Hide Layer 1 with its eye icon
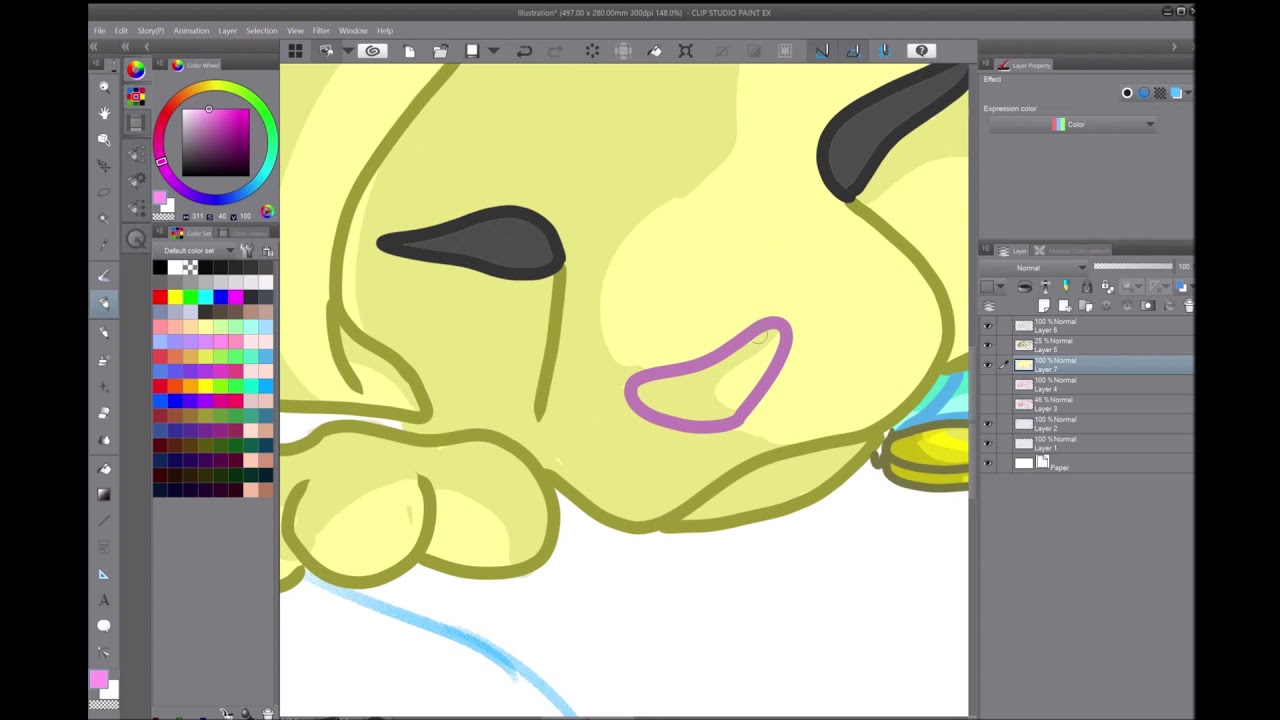 pyautogui.click(x=988, y=443)
